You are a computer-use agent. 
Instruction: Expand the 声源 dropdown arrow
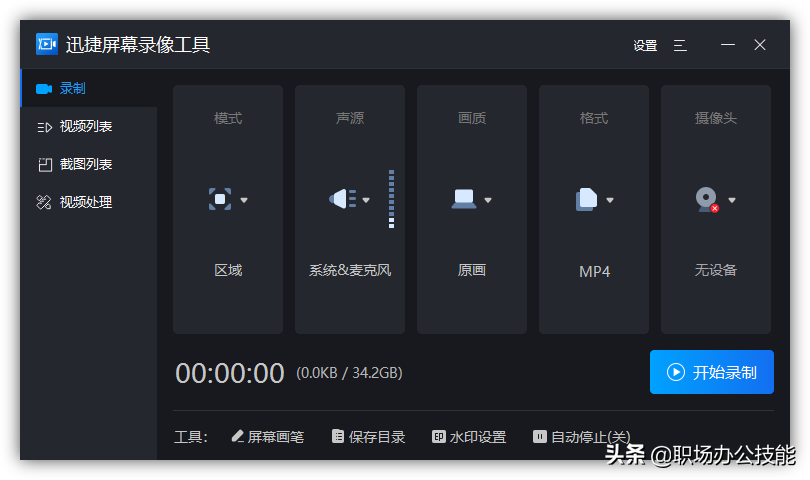coord(366,200)
